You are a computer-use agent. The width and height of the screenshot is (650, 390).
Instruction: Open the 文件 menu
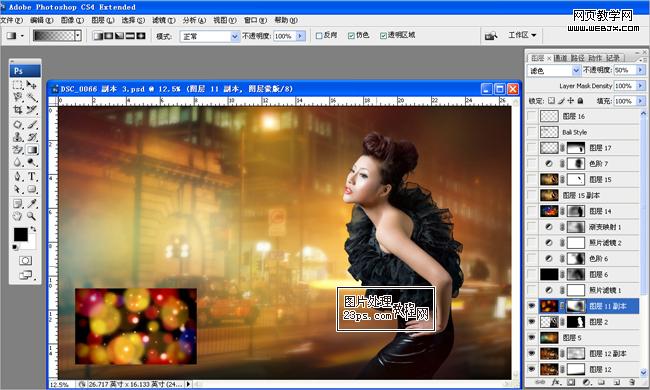pyautogui.click(x=11, y=20)
